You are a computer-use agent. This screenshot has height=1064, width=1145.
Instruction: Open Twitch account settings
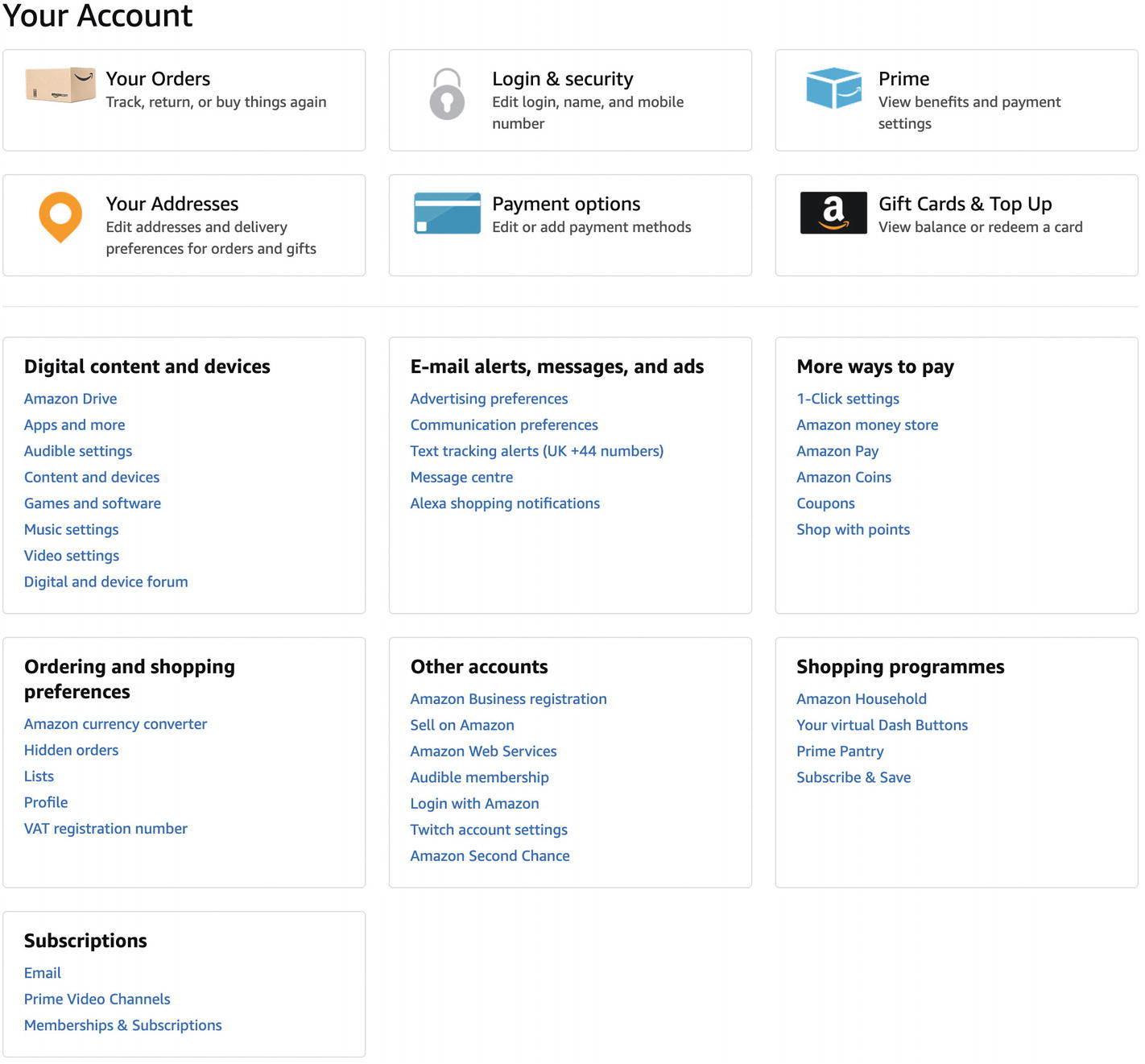point(489,830)
